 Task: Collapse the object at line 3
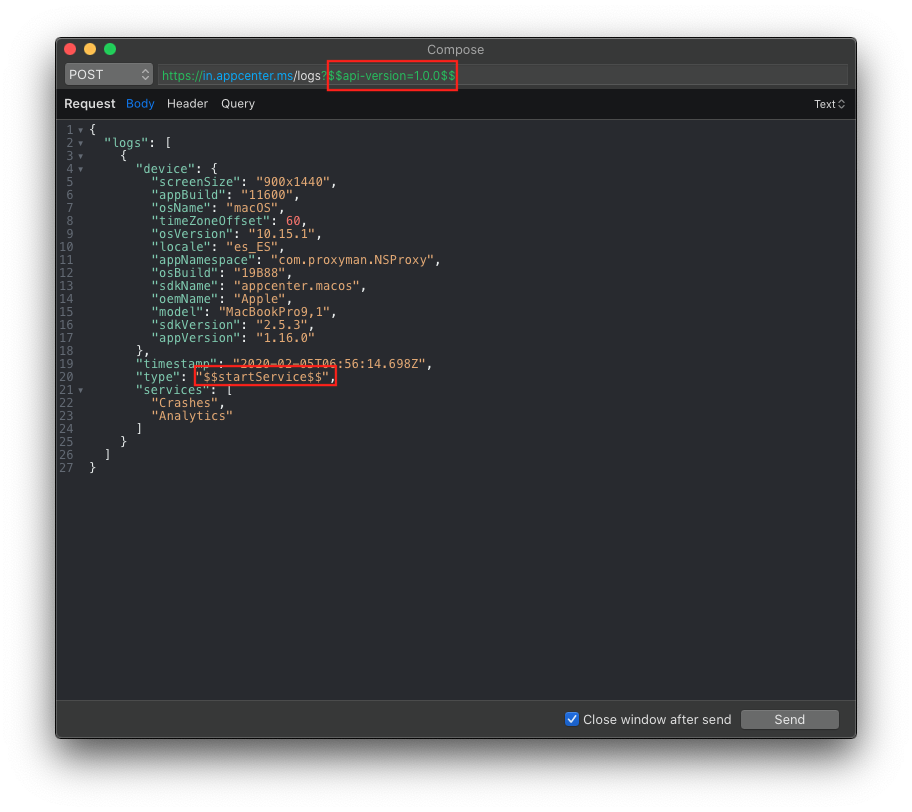pyautogui.click(x=80, y=155)
